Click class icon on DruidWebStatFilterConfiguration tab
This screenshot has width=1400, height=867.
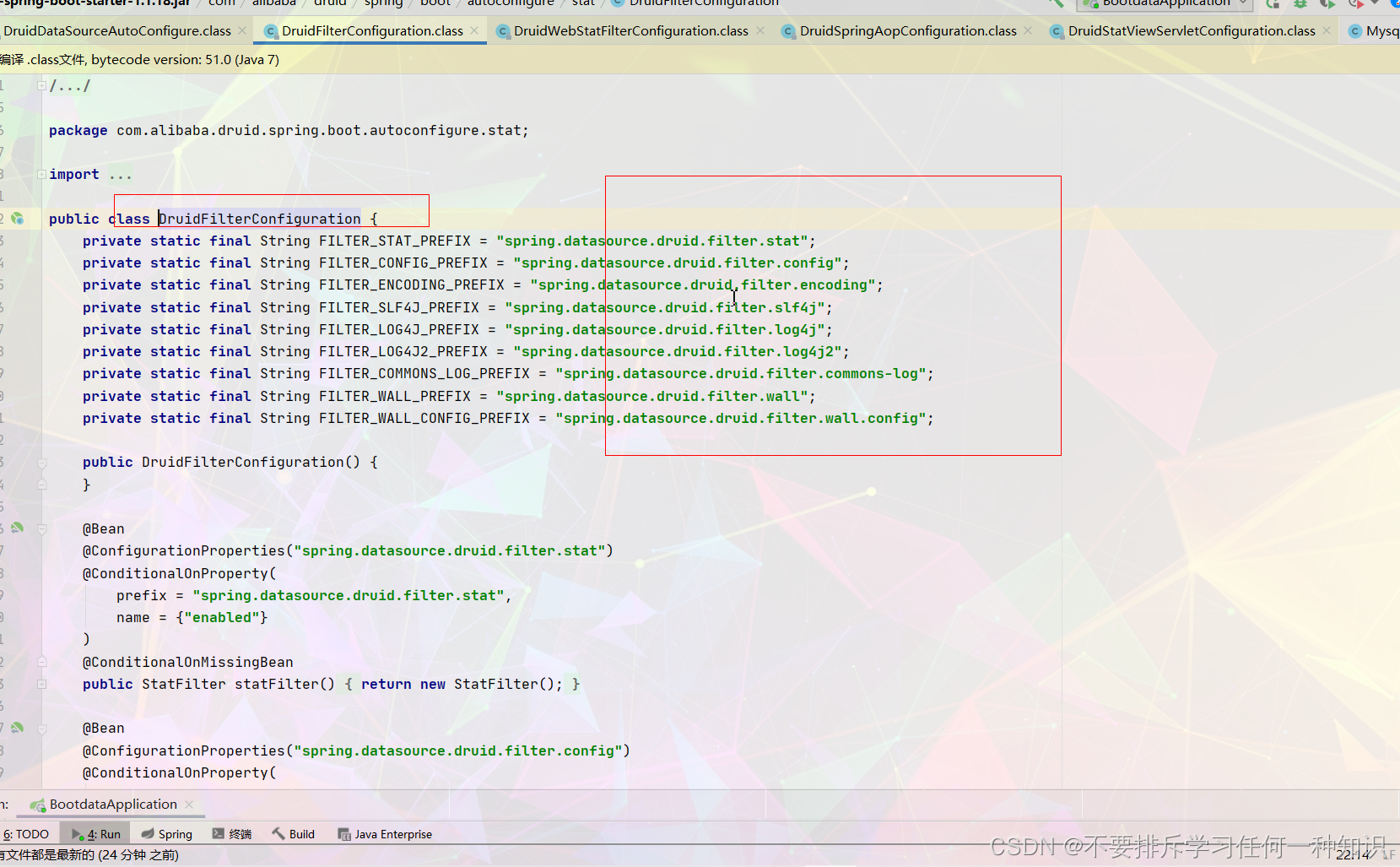[x=503, y=31]
